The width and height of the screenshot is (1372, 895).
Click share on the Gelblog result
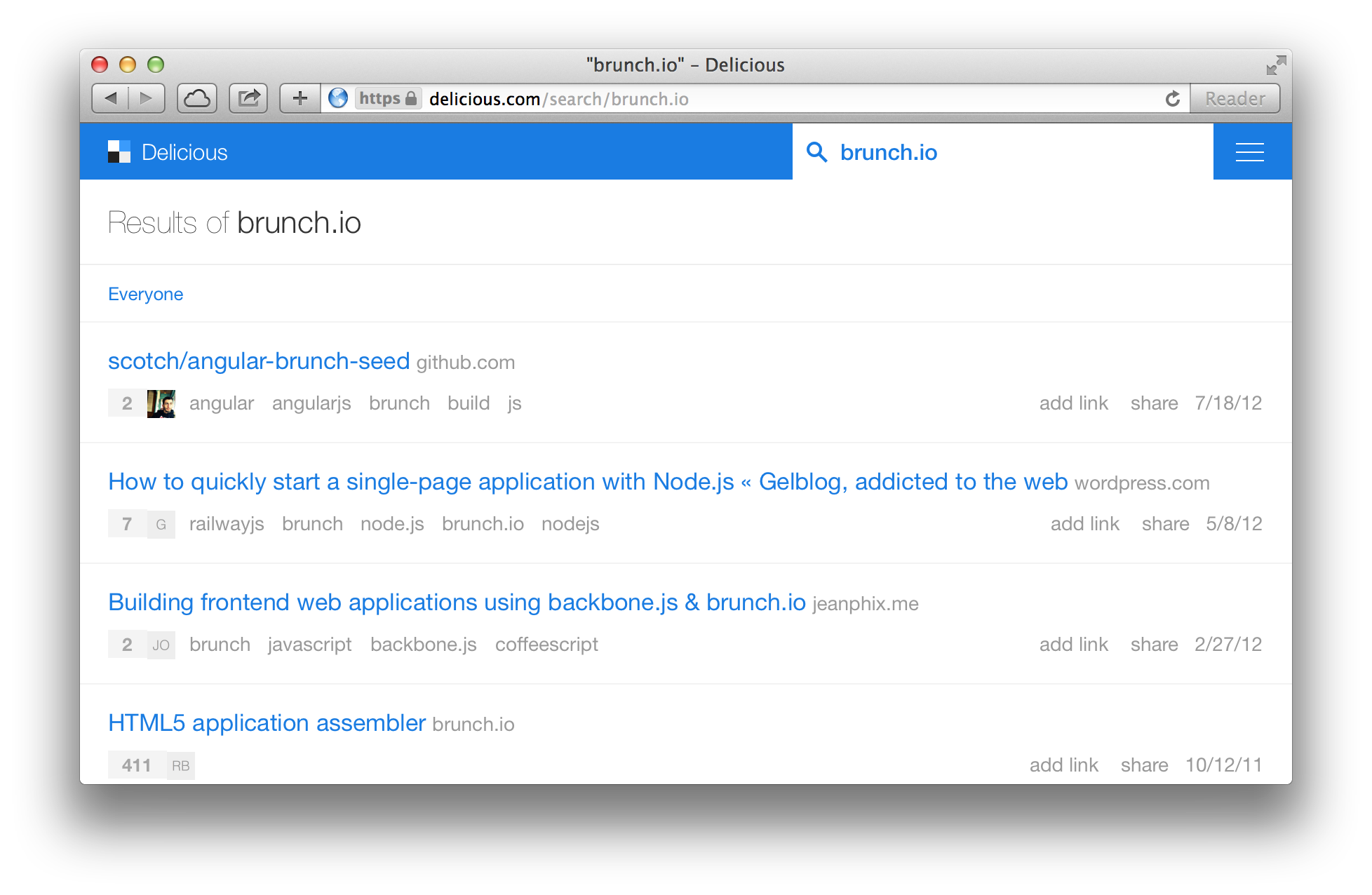1165,524
